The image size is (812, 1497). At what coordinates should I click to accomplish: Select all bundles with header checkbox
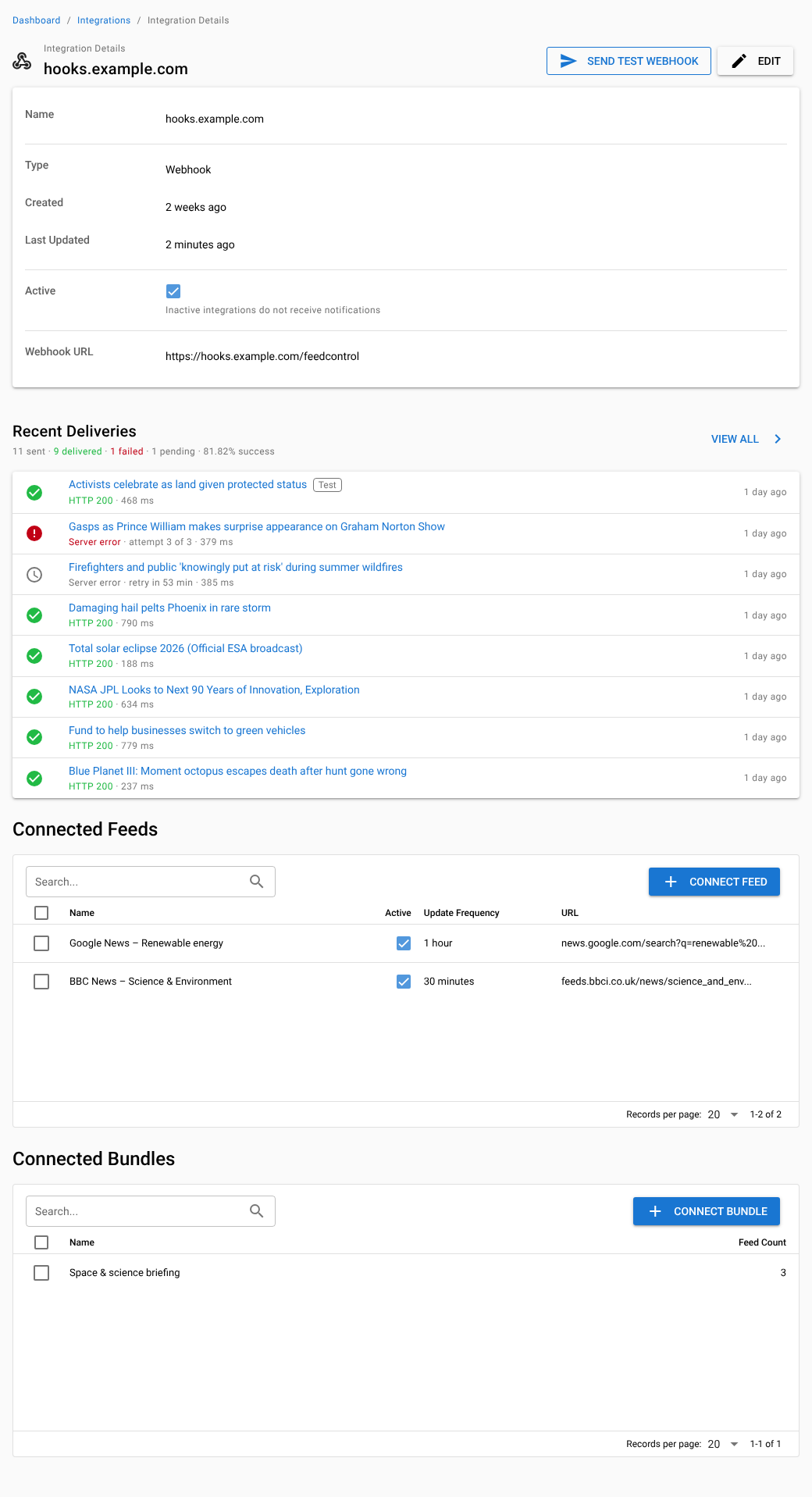(x=41, y=1242)
